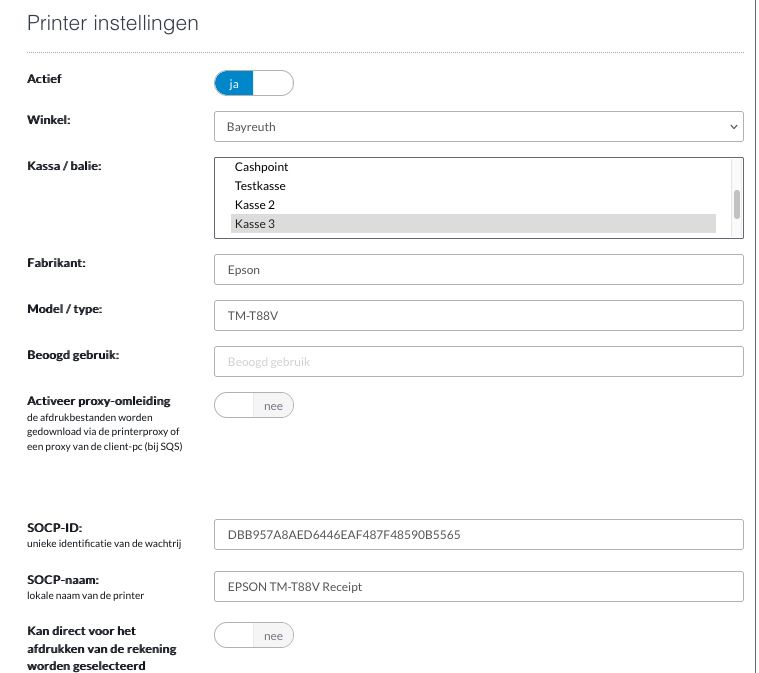
Task: Click the Printer instellingen heading
Action: click(113, 23)
